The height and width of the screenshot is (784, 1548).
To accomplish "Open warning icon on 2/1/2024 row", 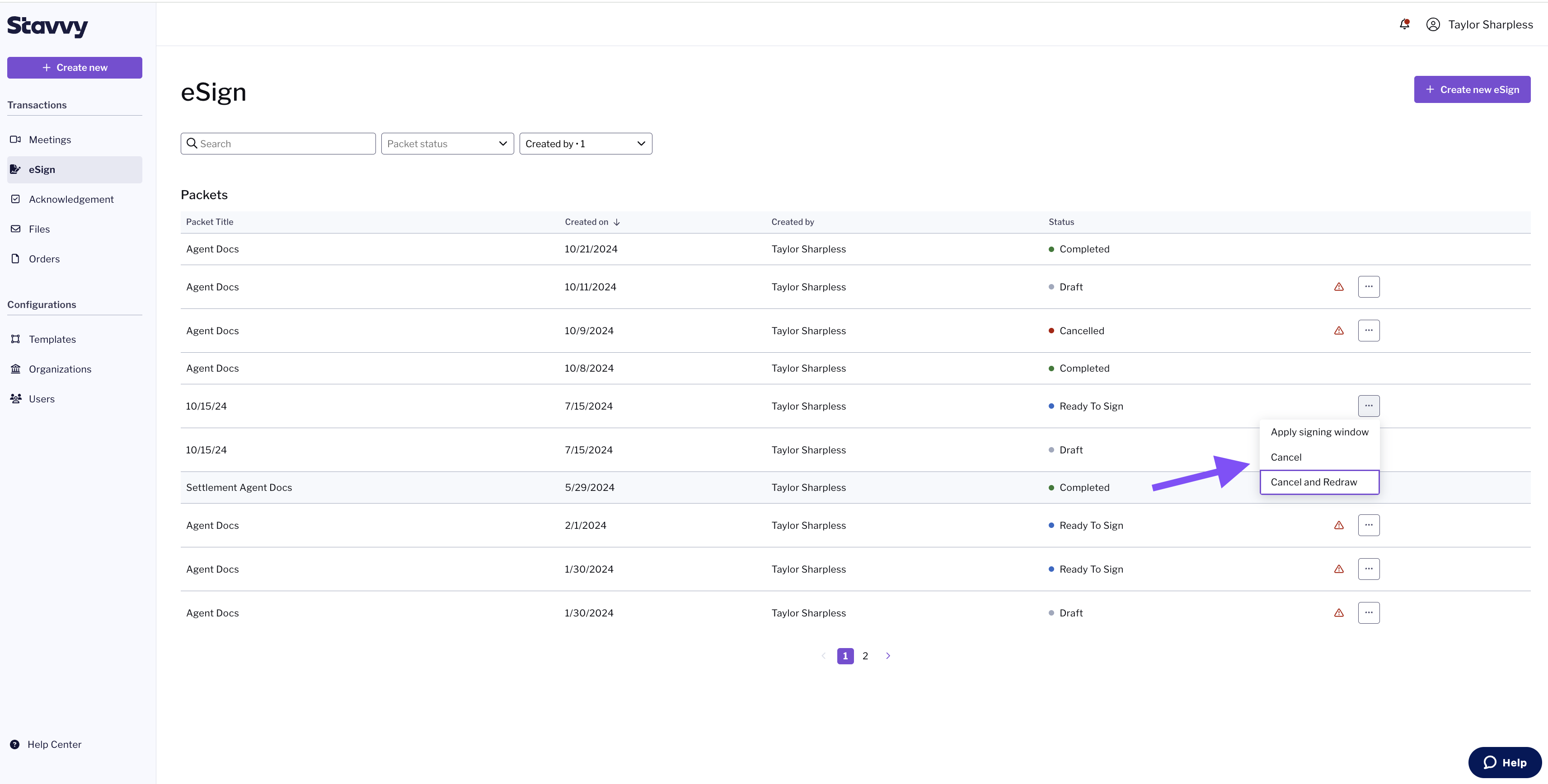I will (1339, 526).
